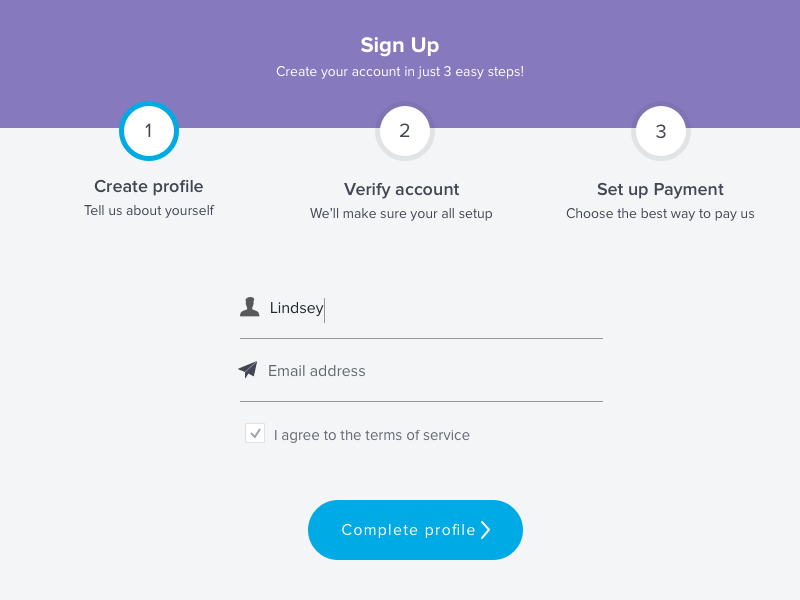This screenshot has height=600, width=800.
Task: Select step 1 circle indicator
Action: (x=149, y=131)
